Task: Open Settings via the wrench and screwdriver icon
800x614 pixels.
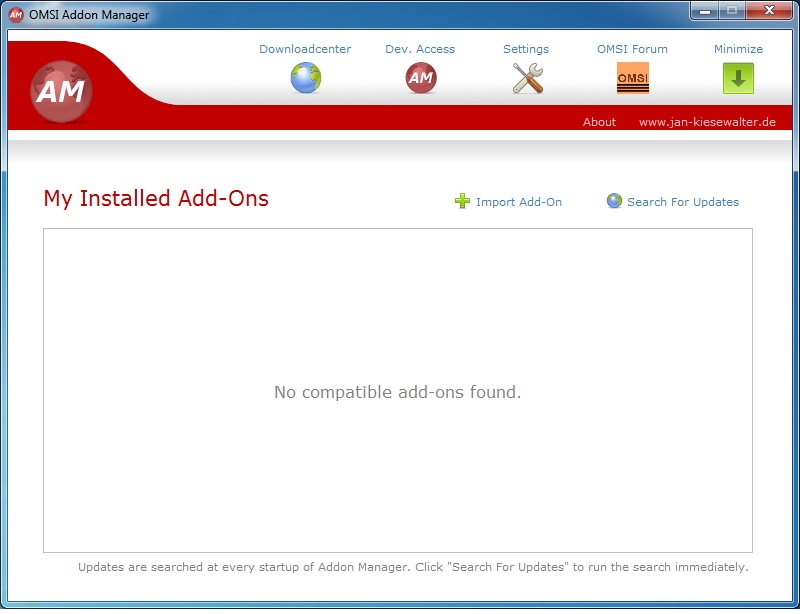Action: click(527, 78)
